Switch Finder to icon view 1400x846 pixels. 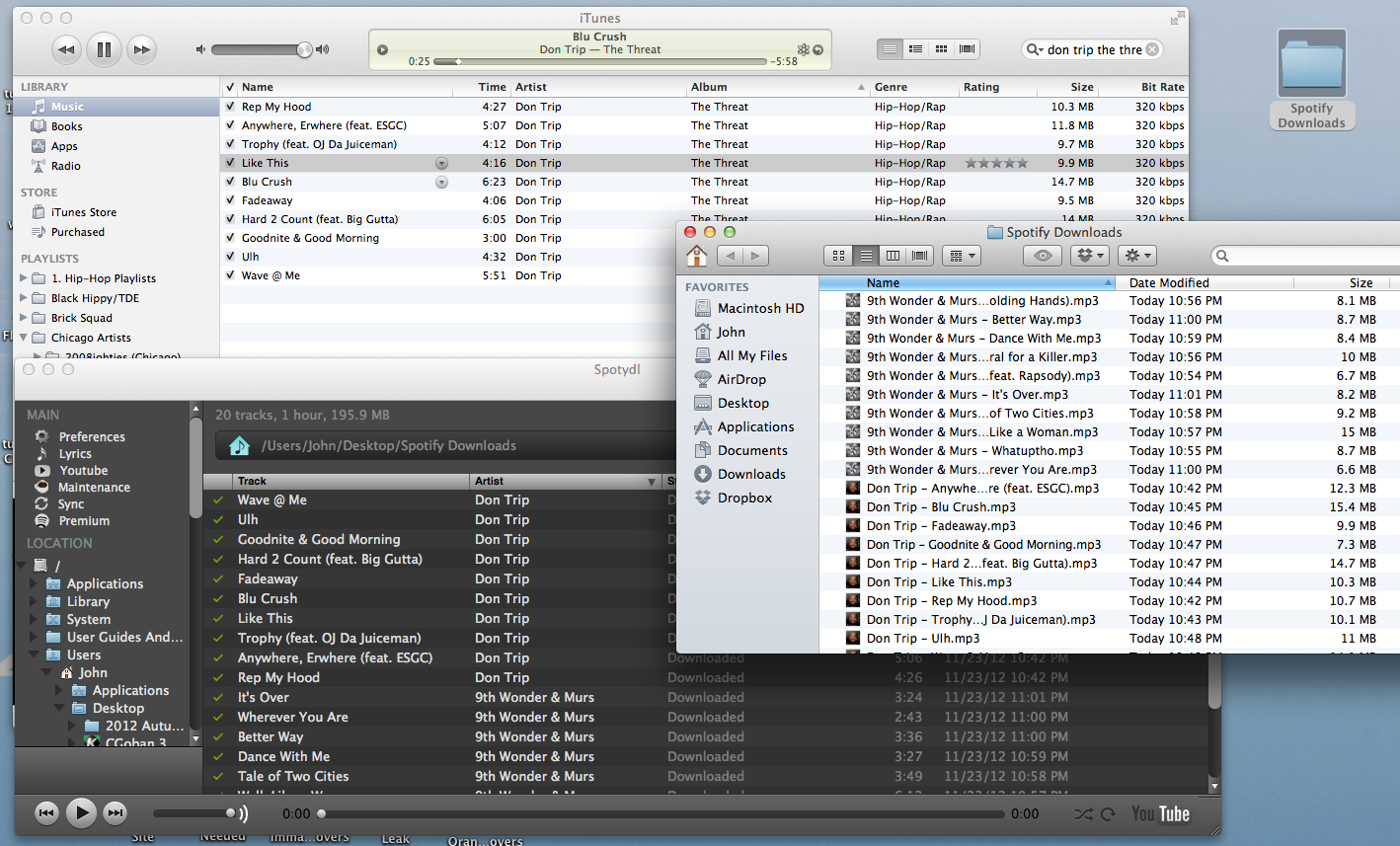click(838, 256)
